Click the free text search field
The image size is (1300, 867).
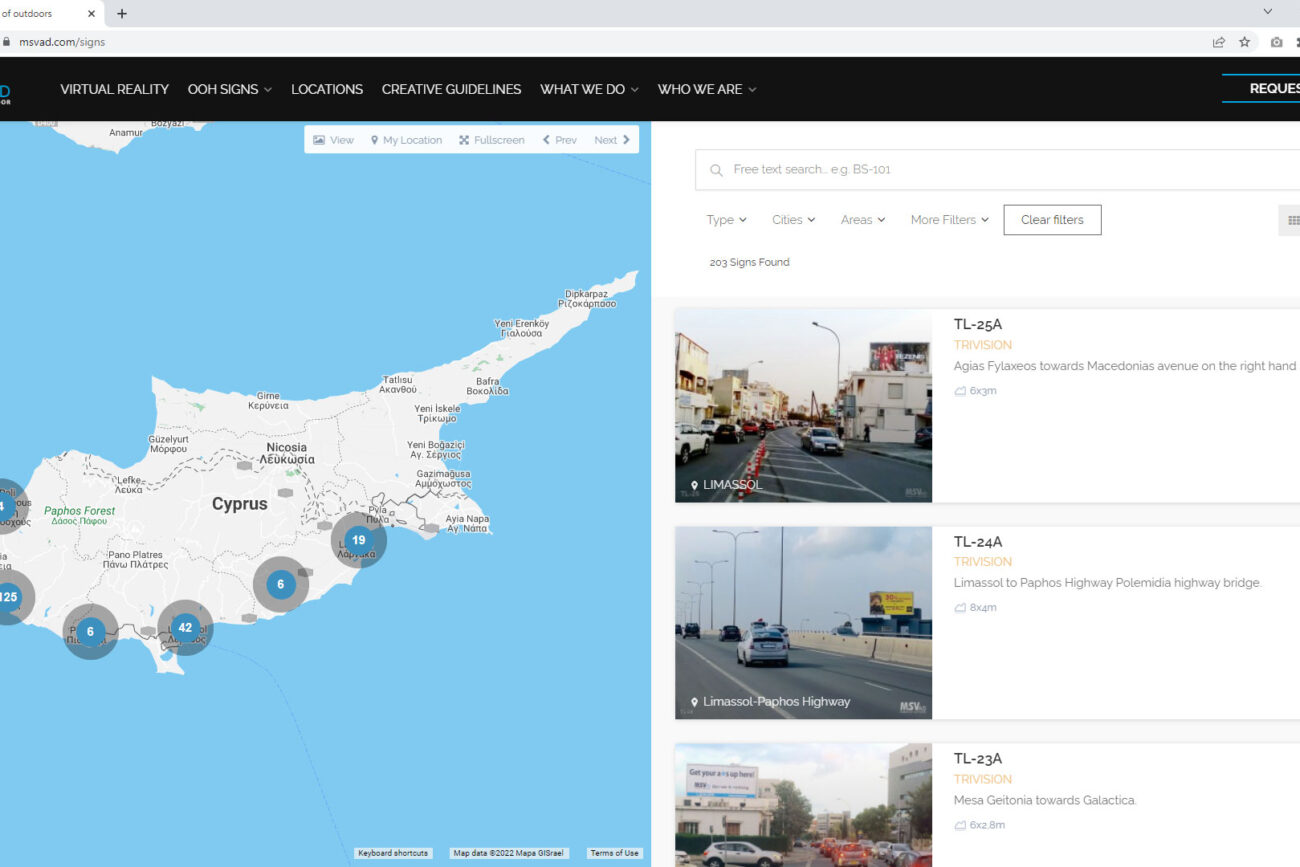point(1000,170)
